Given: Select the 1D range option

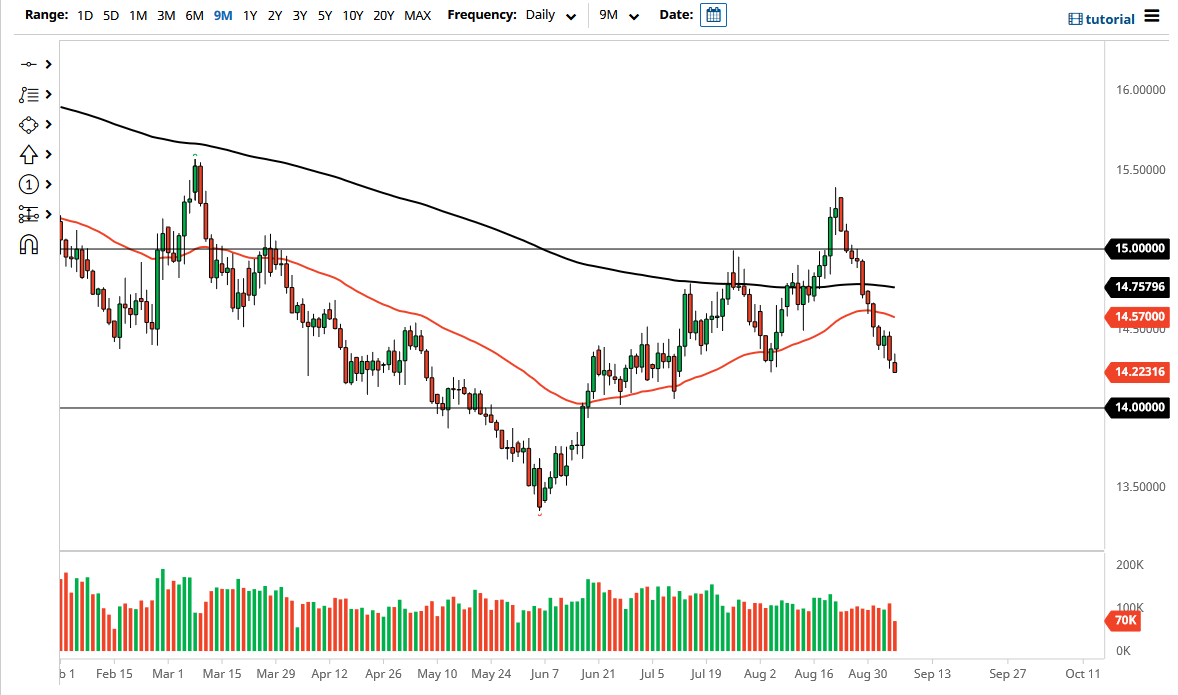Looking at the screenshot, I should pos(85,16).
